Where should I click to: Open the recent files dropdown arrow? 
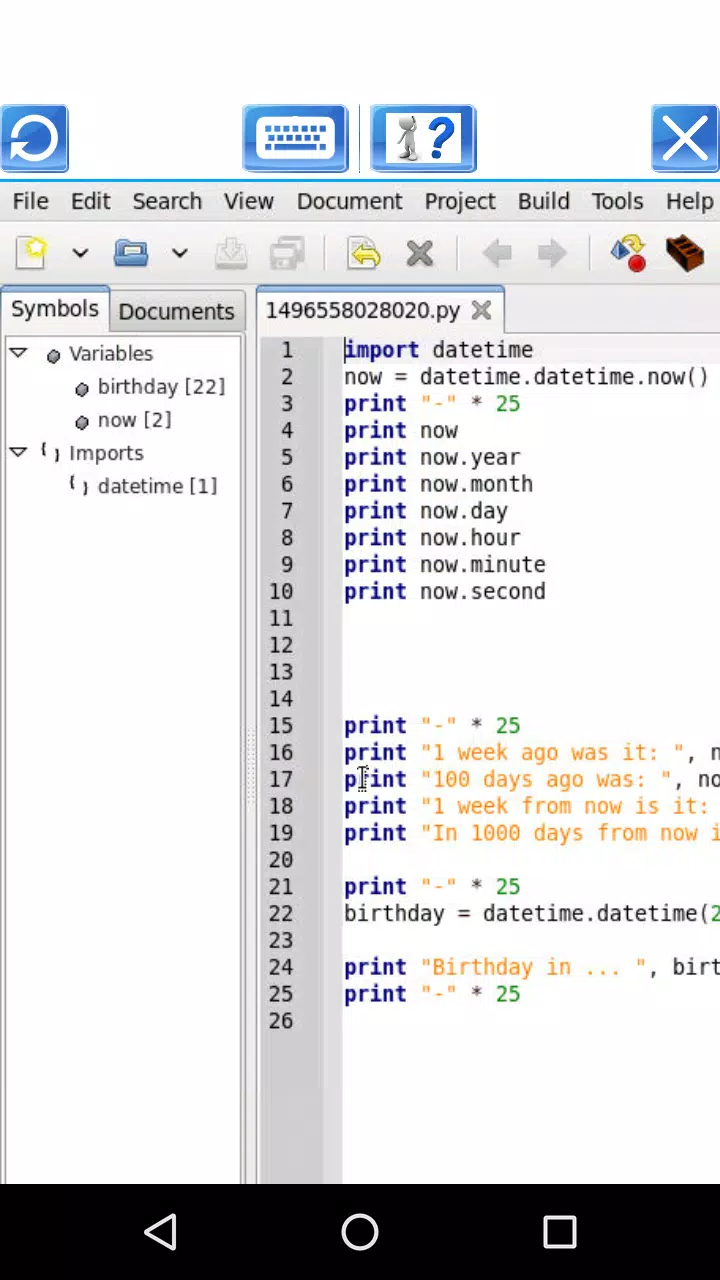(x=179, y=253)
